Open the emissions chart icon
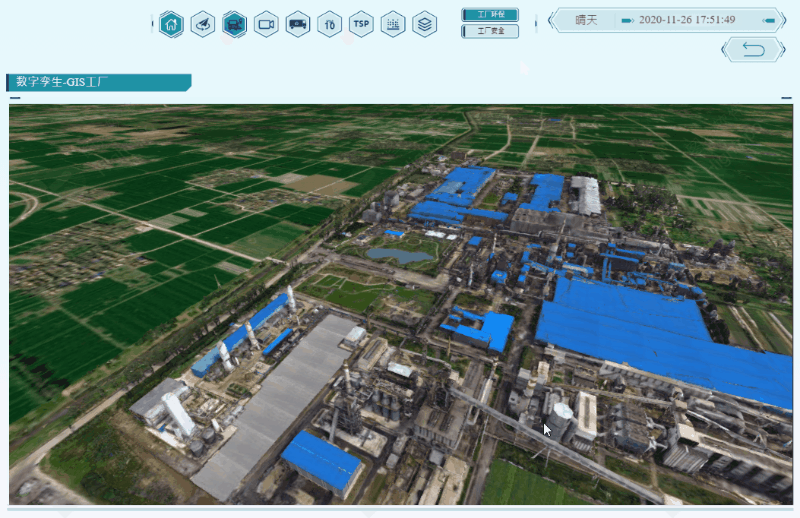Image resolution: width=800 pixels, height=518 pixels. point(393,24)
